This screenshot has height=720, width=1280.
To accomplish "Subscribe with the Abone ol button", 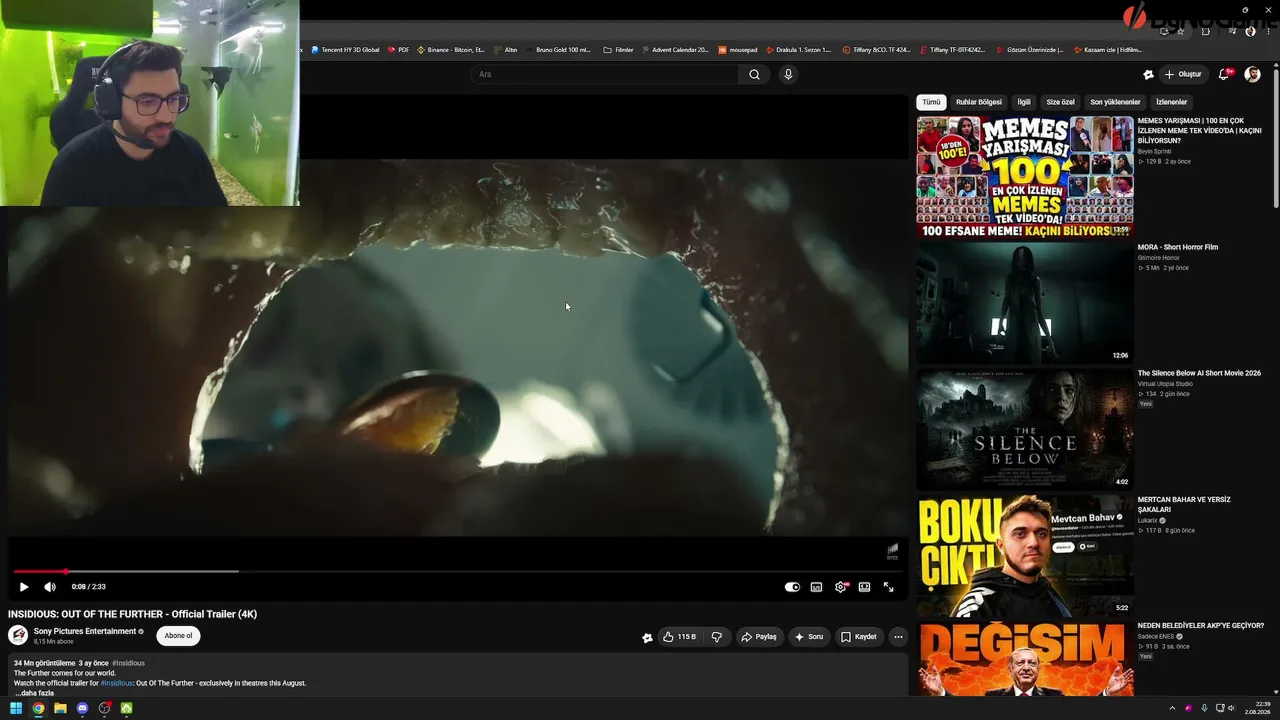I will click(x=178, y=636).
